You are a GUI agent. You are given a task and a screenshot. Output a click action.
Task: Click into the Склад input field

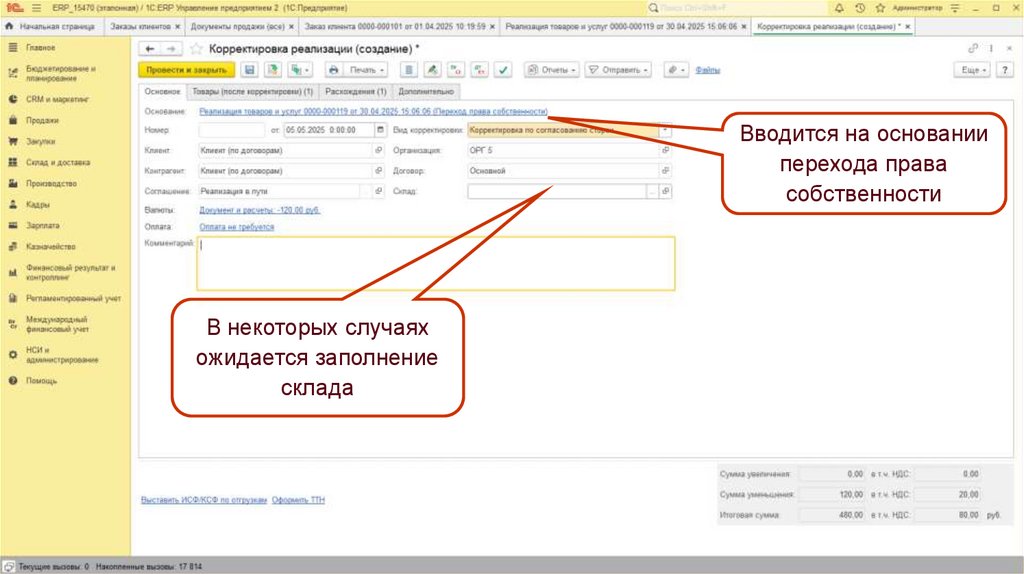coord(556,191)
